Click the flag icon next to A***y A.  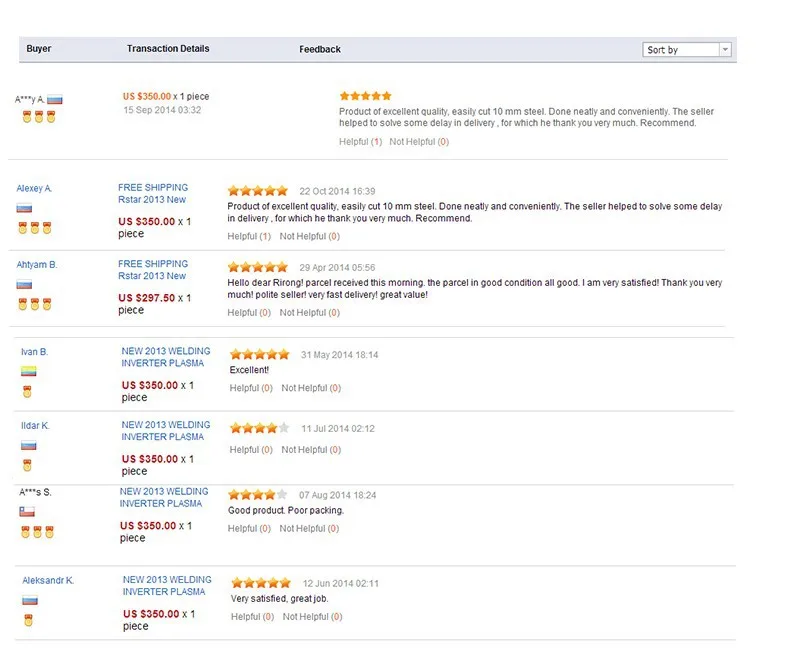(55, 100)
